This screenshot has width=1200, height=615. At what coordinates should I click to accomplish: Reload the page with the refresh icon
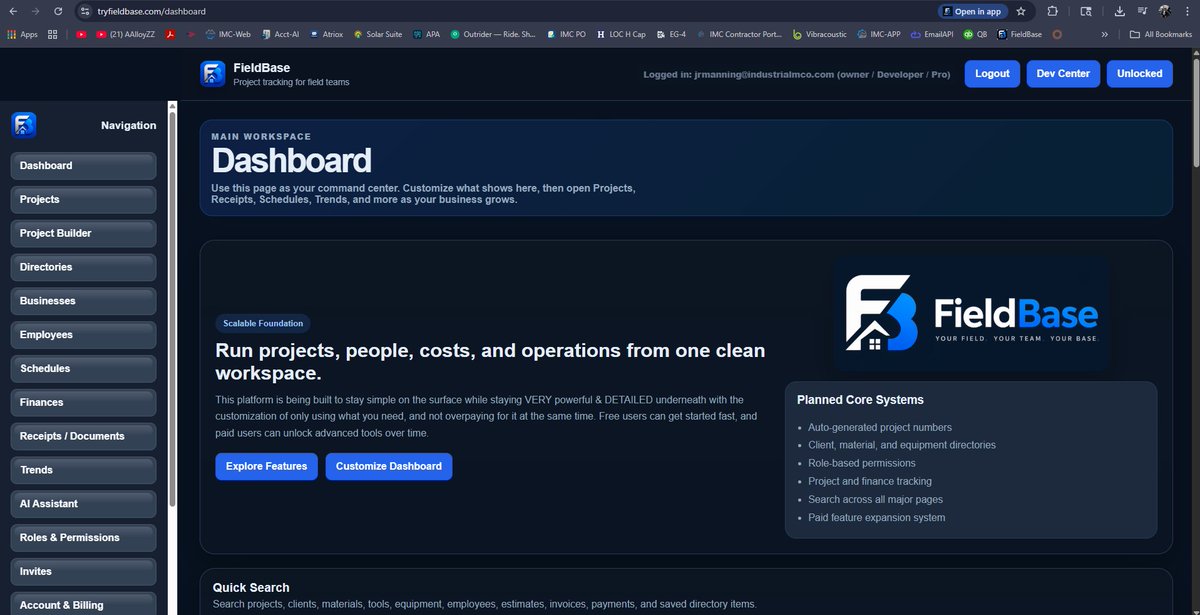(59, 11)
